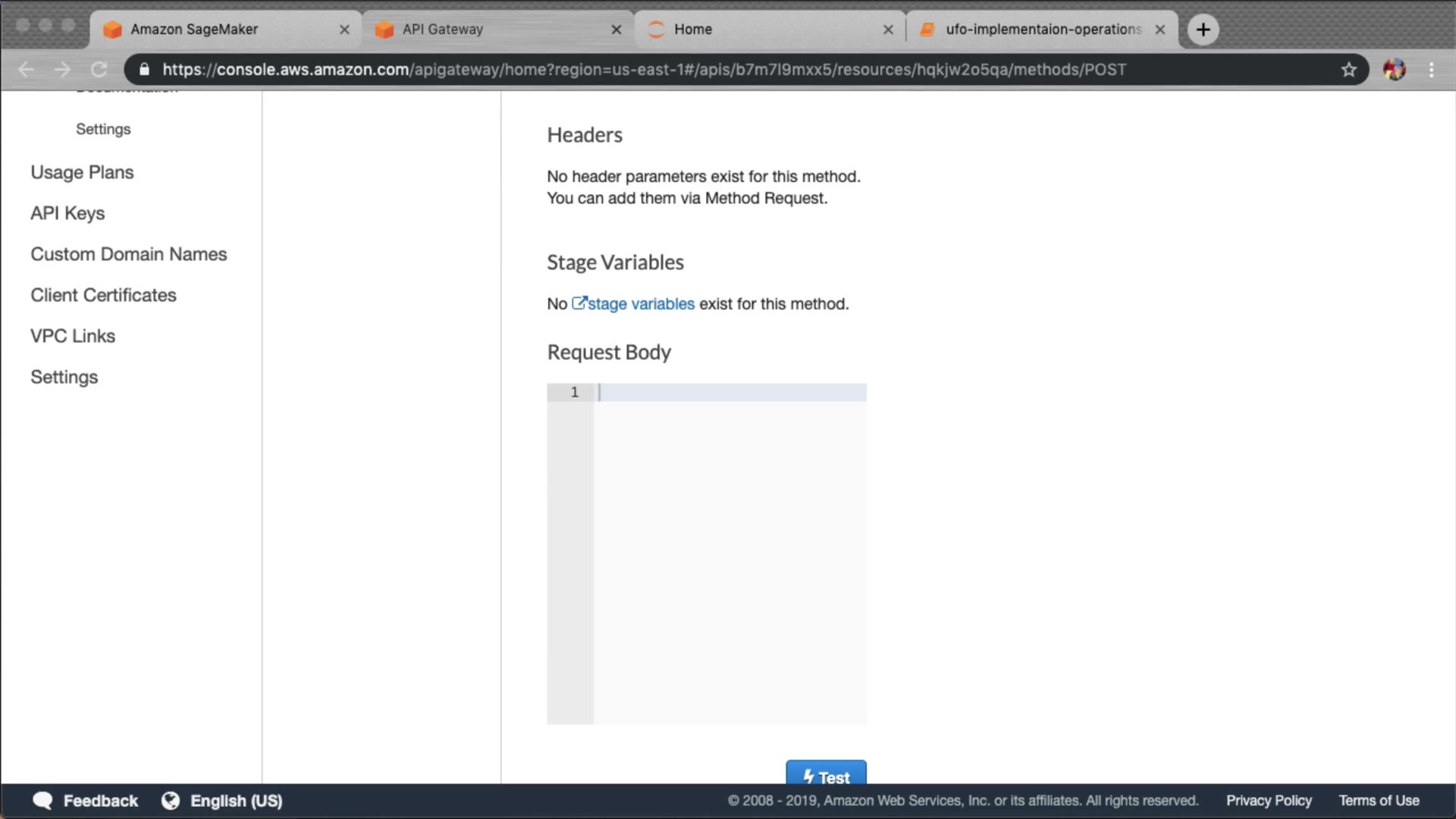Click the Feedback speech bubble icon
The width and height of the screenshot is (1456, 819).
coord(43,801)
